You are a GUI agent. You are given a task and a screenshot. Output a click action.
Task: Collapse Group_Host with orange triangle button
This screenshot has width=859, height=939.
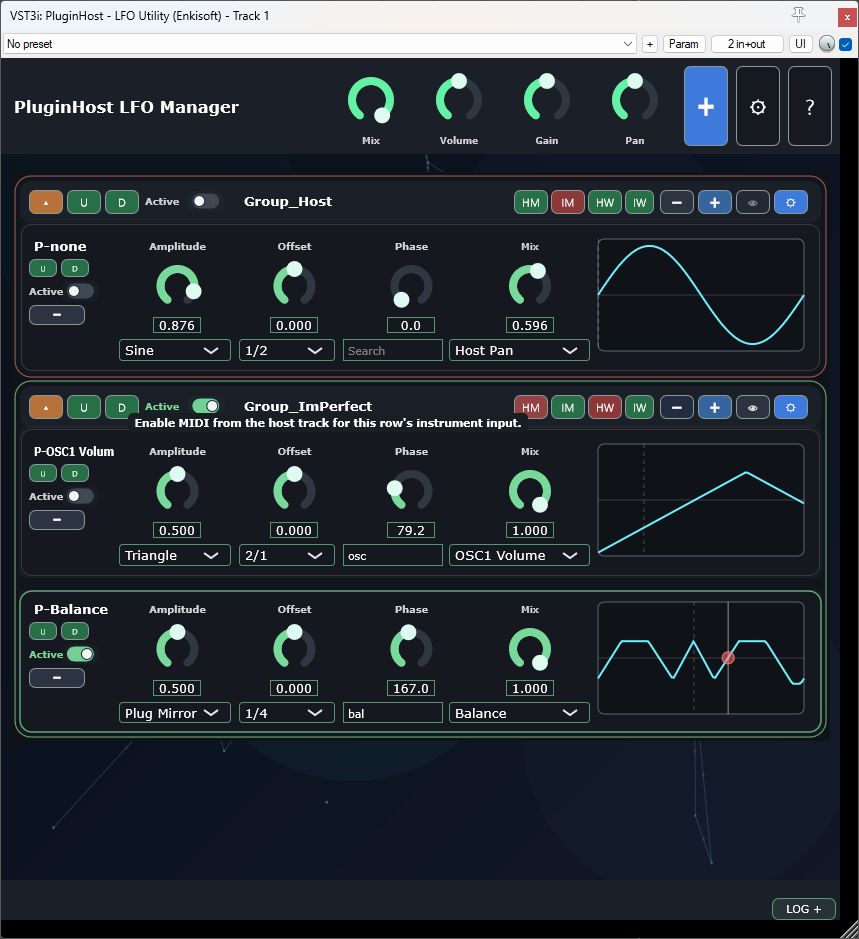pyautogui.click(x=46, y=202)
